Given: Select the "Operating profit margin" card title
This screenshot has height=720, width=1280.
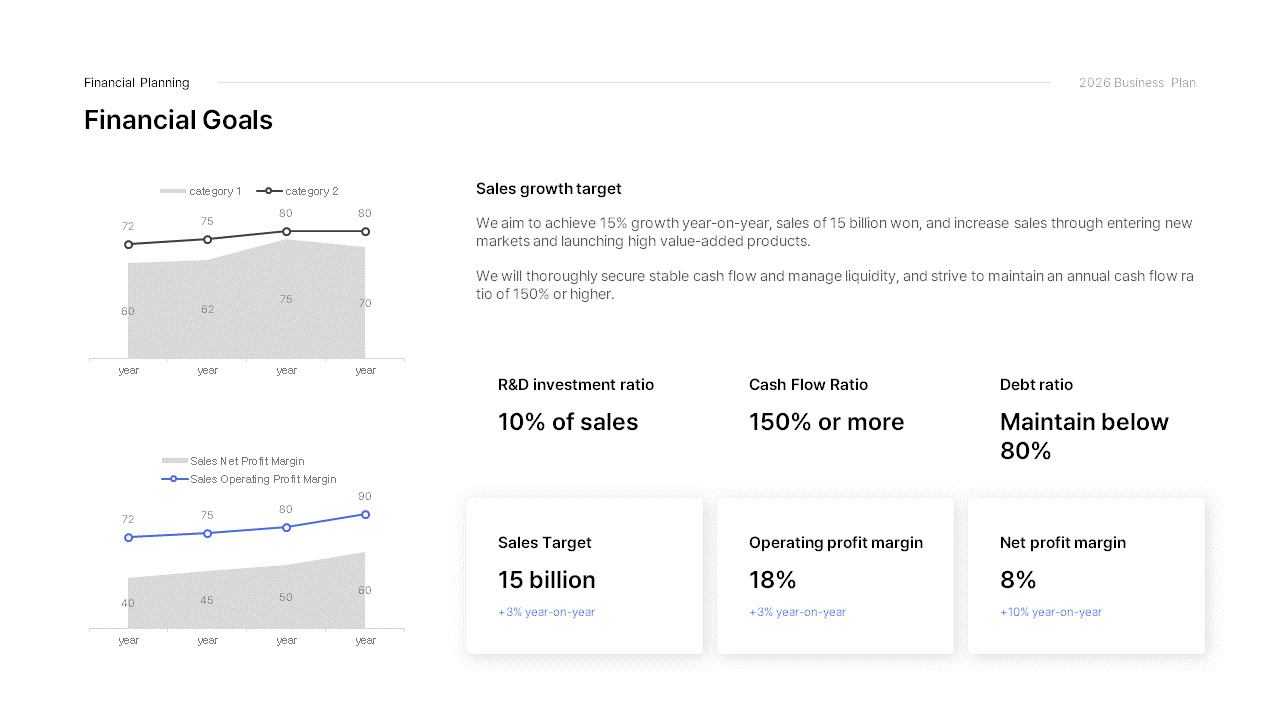Looking at the screenshot, I should (x=836, y=543).
